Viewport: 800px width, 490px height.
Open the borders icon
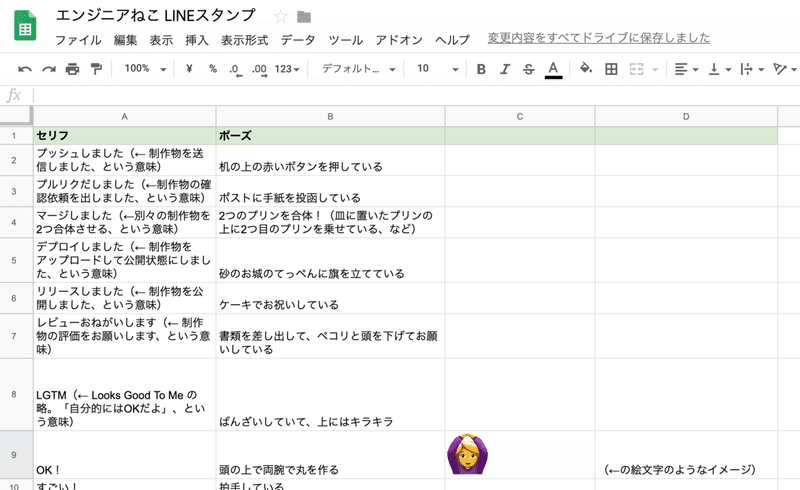point(611,69)
